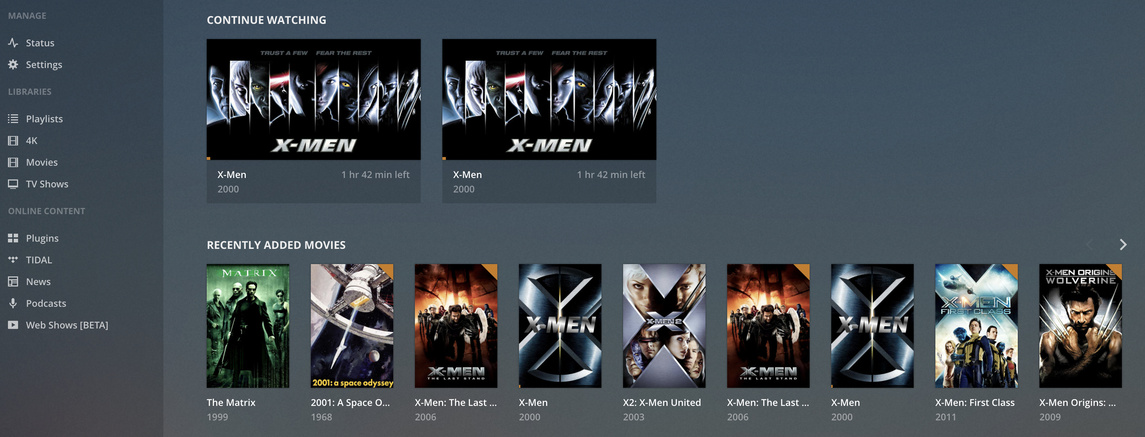Show next Recently Added Movies with right chevron

[1123, 245]
